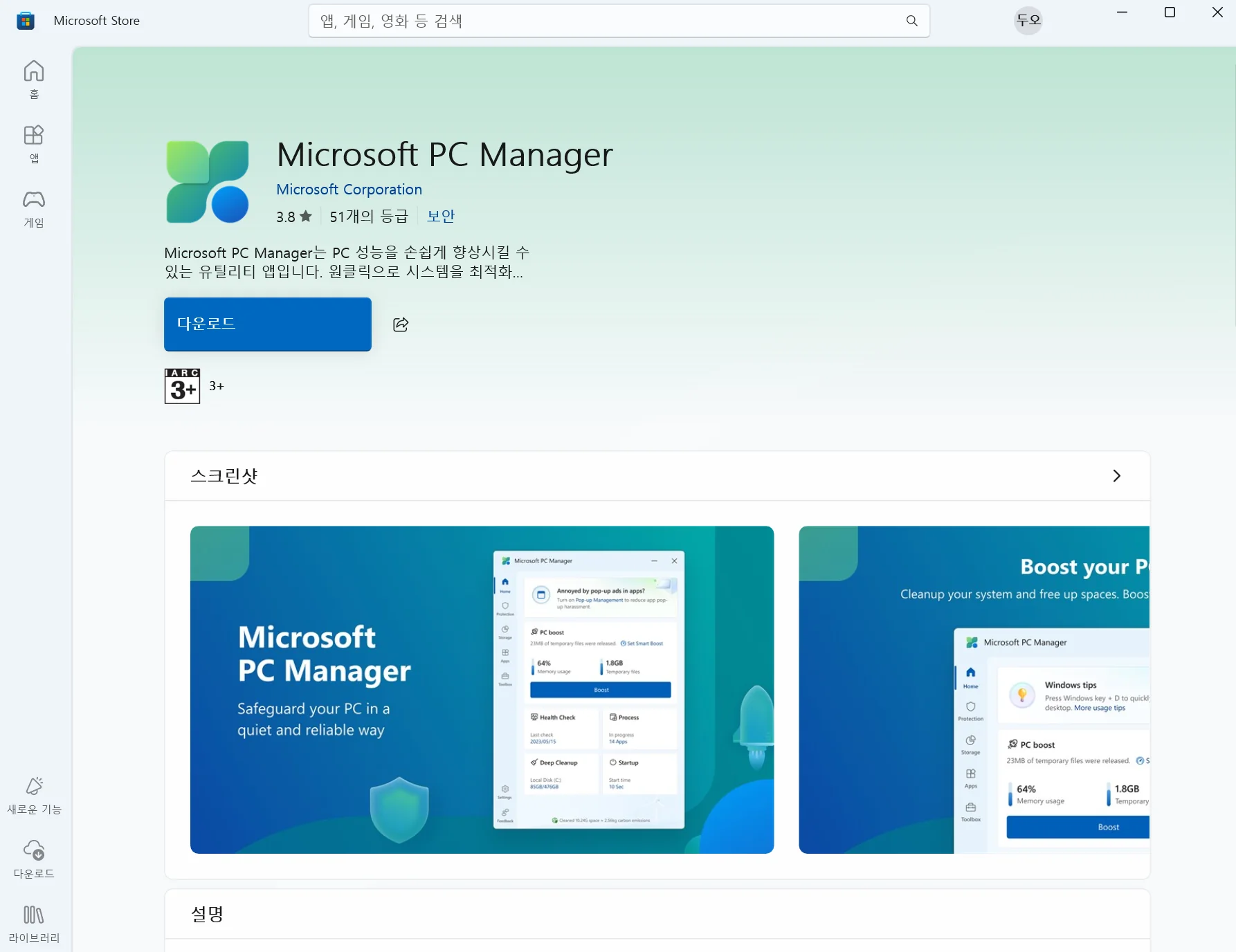Open the Games (게임) sidebar section

(34, 209)
